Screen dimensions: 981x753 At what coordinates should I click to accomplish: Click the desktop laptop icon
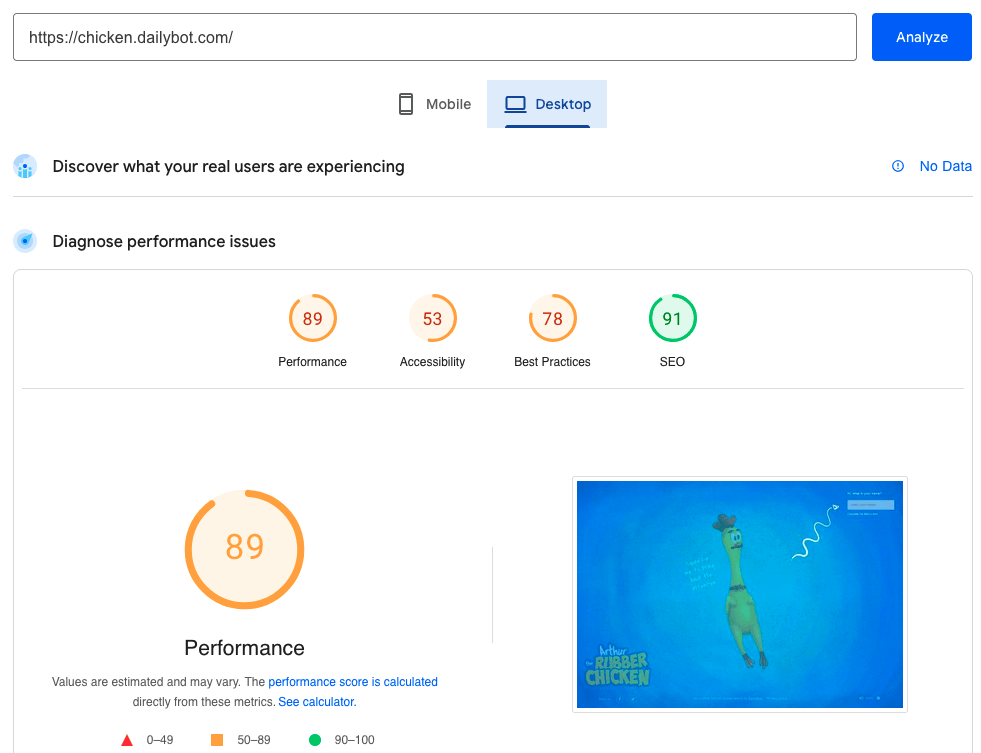pyautogui.click(x=515, y=104)
